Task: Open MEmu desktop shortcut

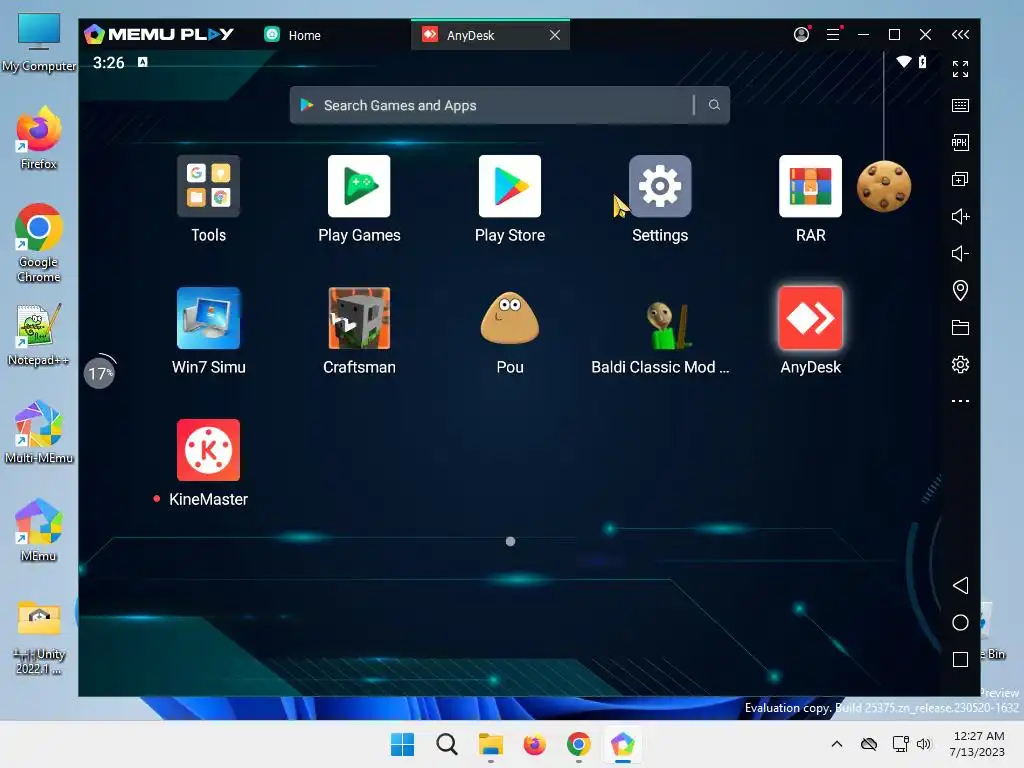Action: tap(39, 530)
